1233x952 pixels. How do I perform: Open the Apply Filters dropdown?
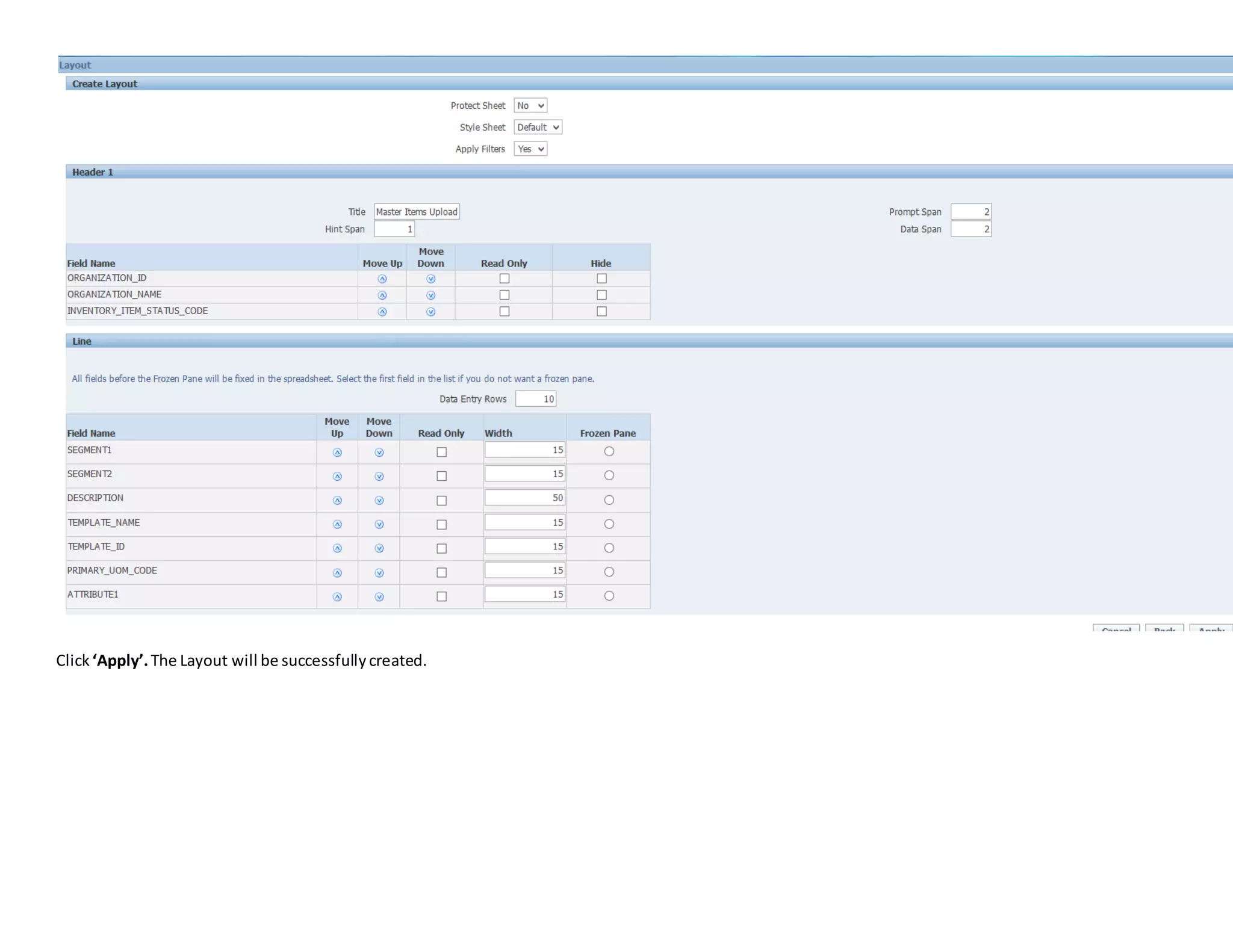click(530, 149)
